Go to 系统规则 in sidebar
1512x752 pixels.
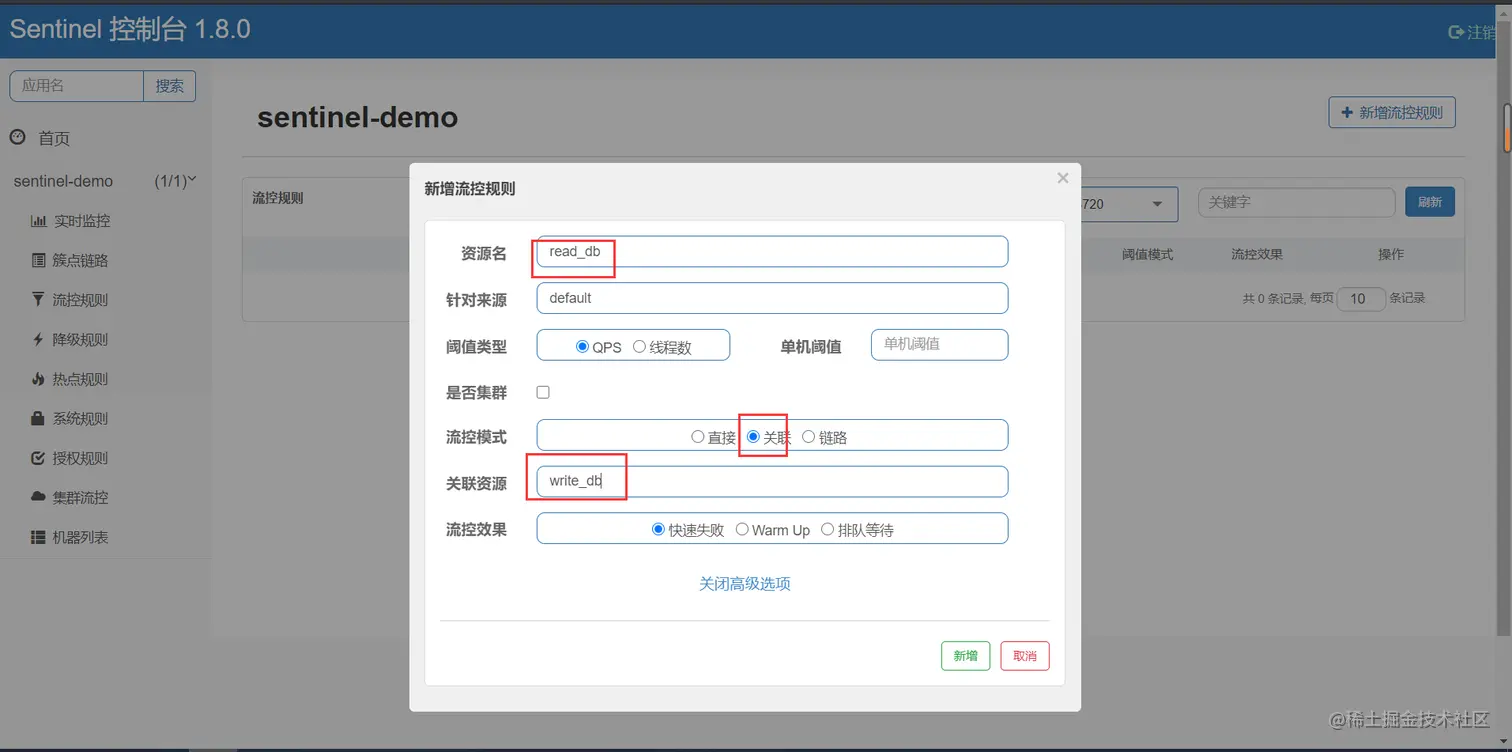(80, 418)
